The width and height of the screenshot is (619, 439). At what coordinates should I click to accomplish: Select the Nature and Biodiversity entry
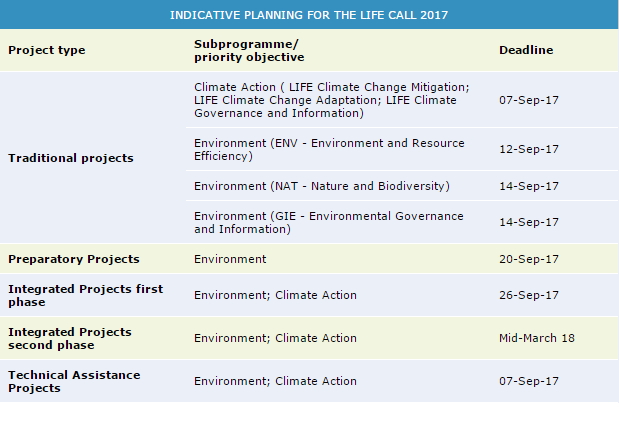tap(321, 186)
